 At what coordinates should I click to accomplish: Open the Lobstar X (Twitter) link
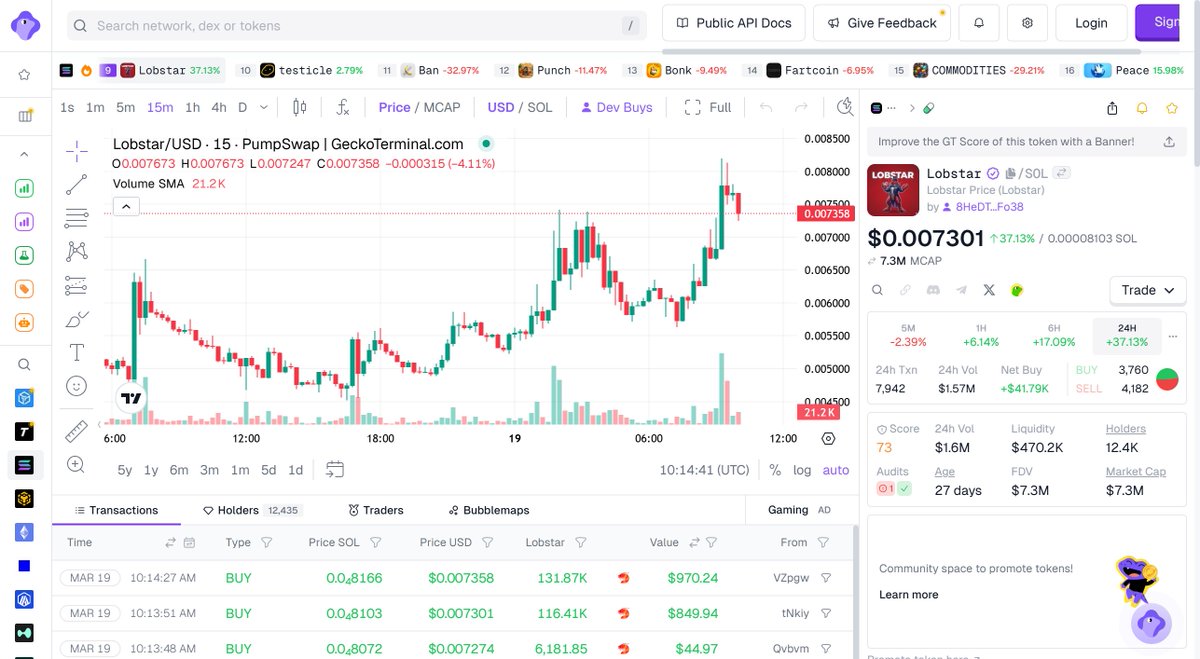coord(989,290)
